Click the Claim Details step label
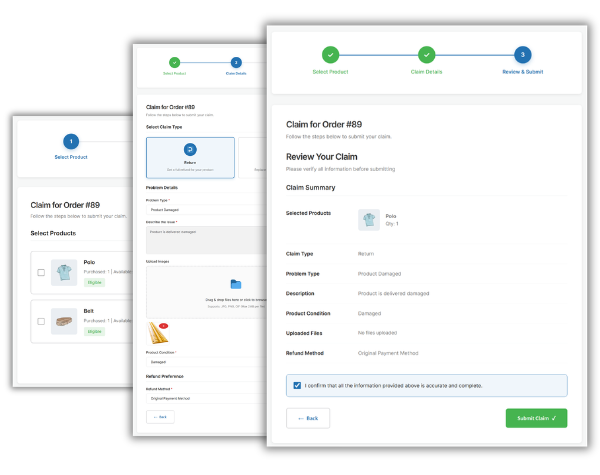600x475 pixels. click(x=426, y=73)
